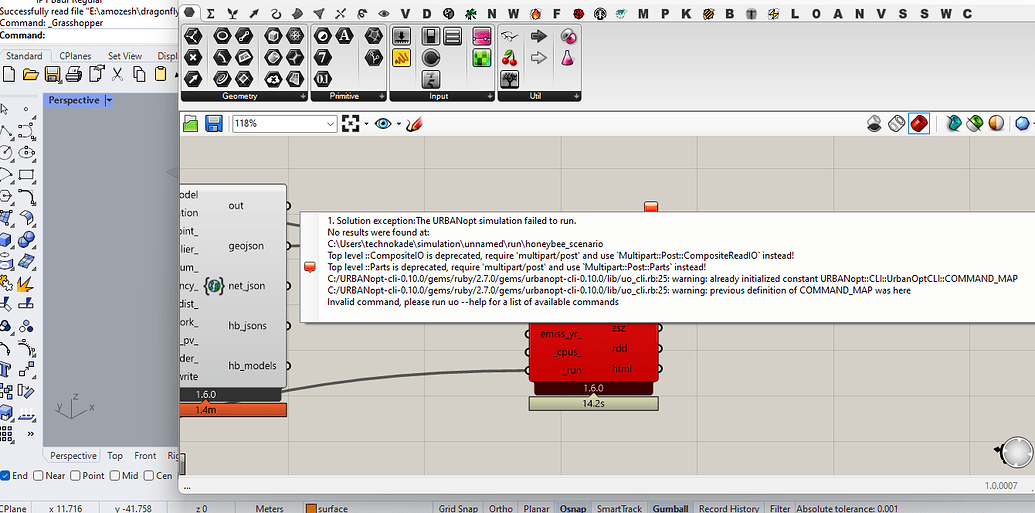Add the Number Slider input component
Screen dimensions: 1035x513
[x=402, y=36]
